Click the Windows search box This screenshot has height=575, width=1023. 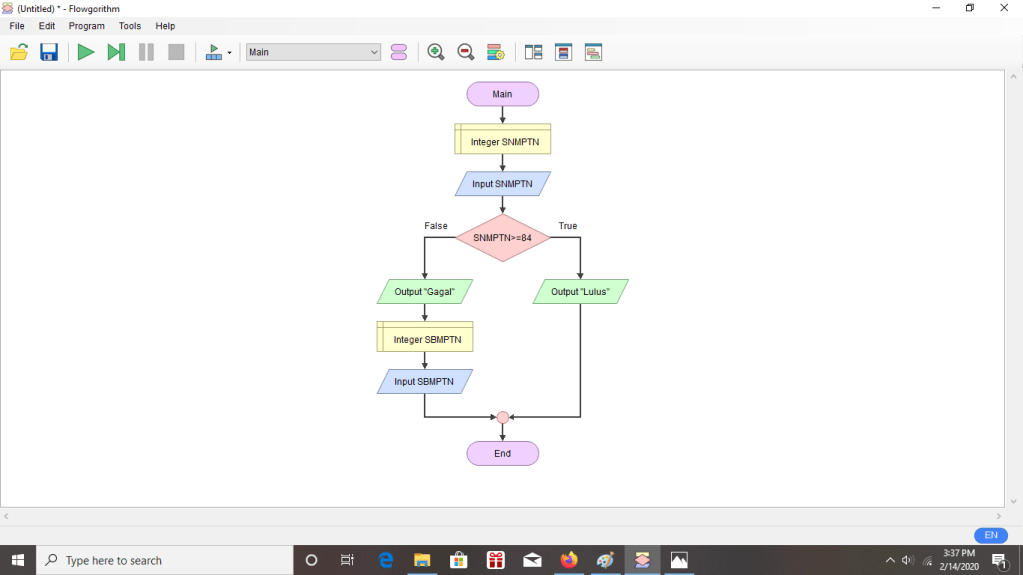tap(165, 560)
